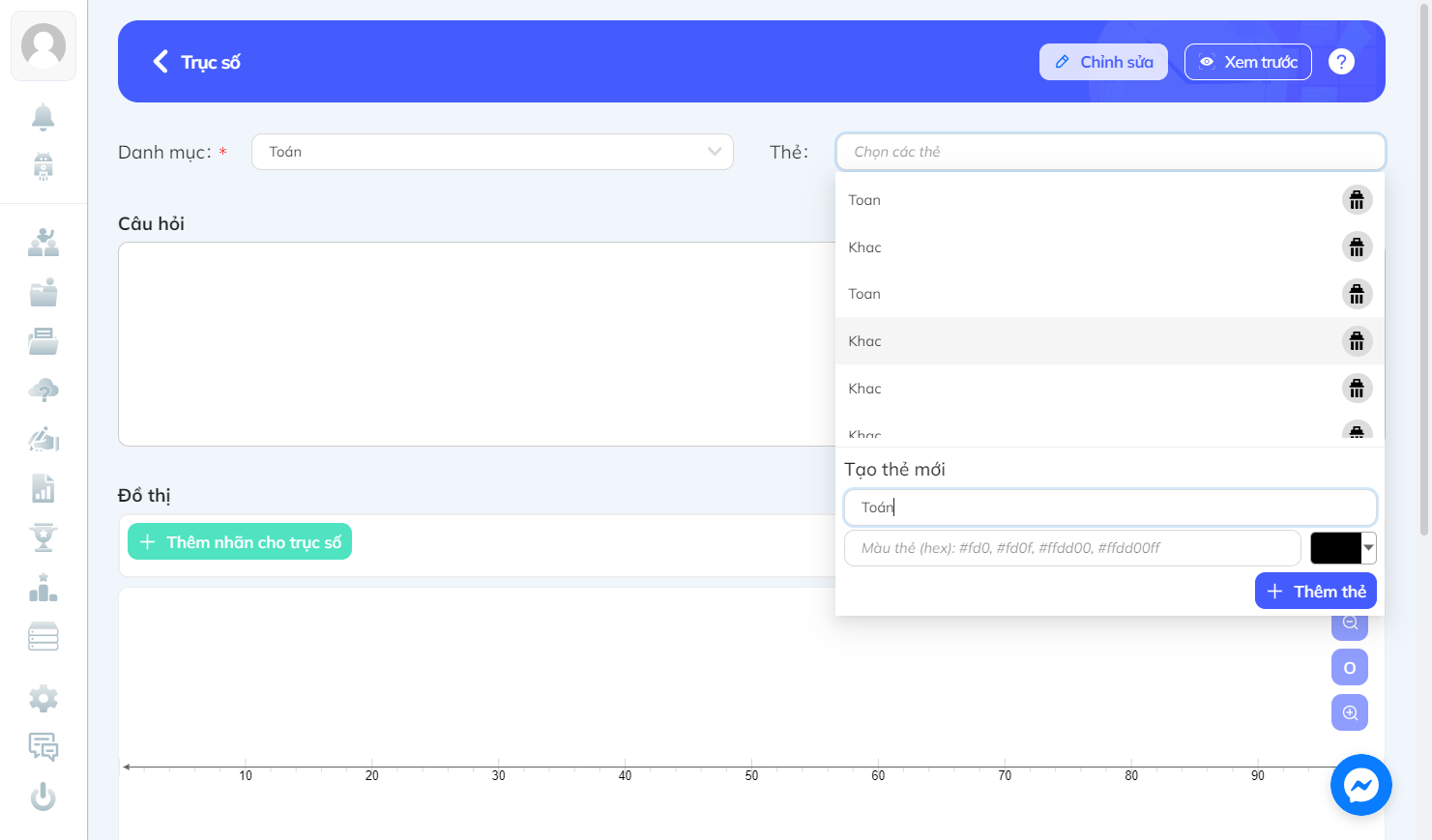The width and height of the screenshot is (1432, 840).
Task: Delete the highlighted Khac tag with trash icon
Action: point(1357,341)
